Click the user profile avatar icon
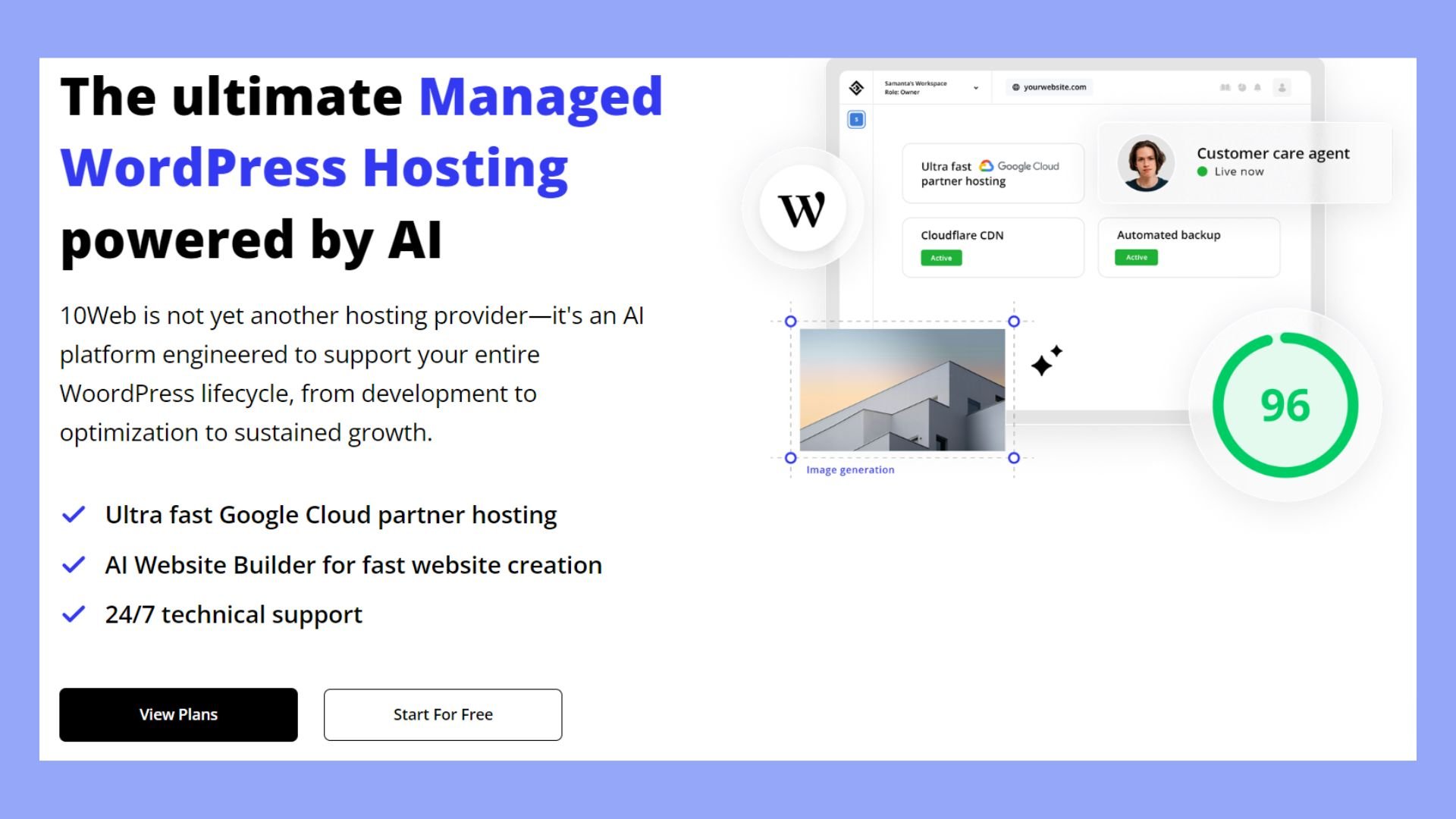This screenshot has height=819, width=1456. (x=1282, y=87)
